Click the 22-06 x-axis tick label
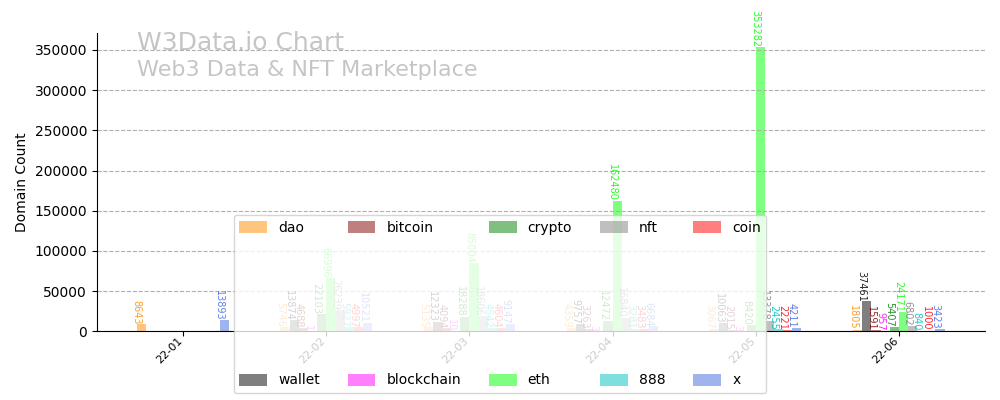 click(x=884, y=351)
